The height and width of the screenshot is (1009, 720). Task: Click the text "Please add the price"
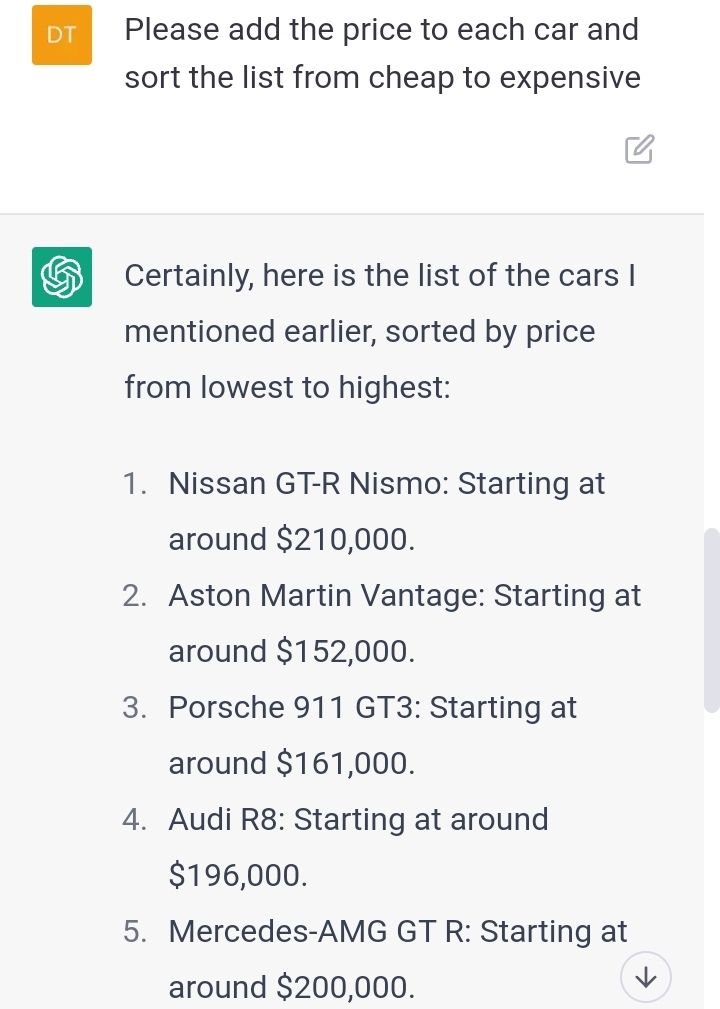[270, 30]
